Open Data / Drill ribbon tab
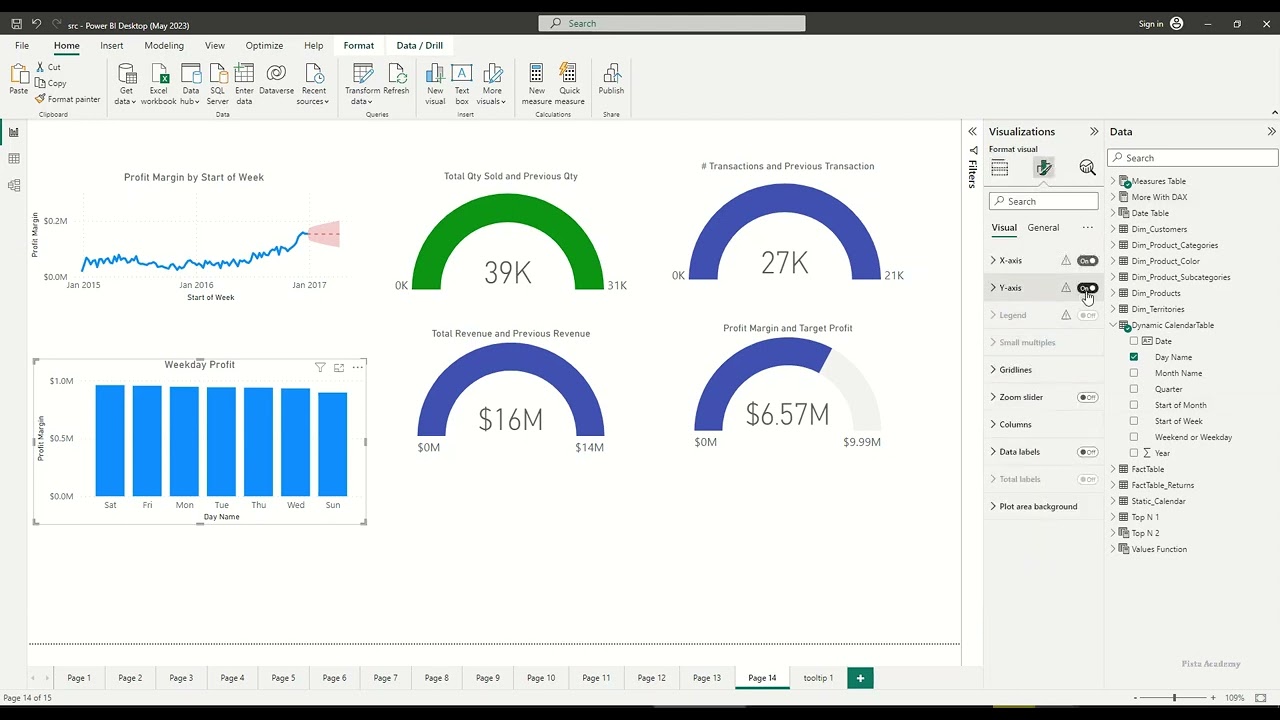1280x720 pixels. pos(420,46)
